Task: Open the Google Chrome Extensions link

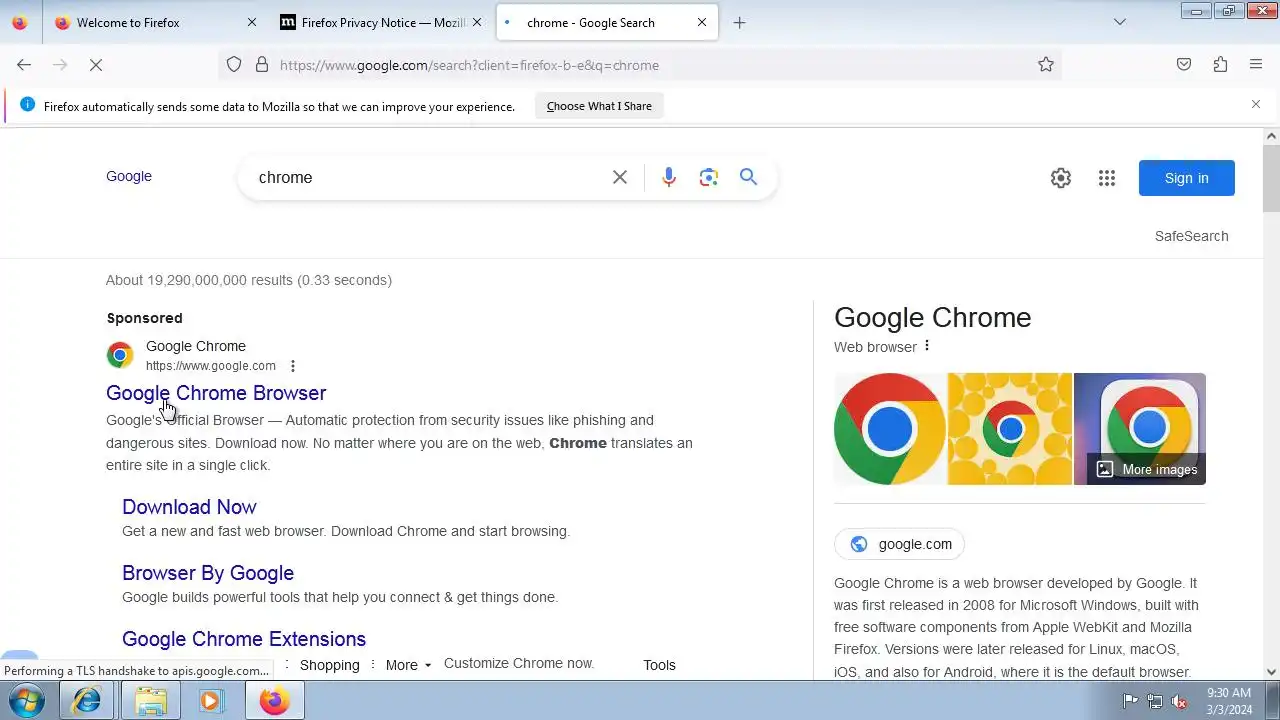Action: [x=244, y=639]
